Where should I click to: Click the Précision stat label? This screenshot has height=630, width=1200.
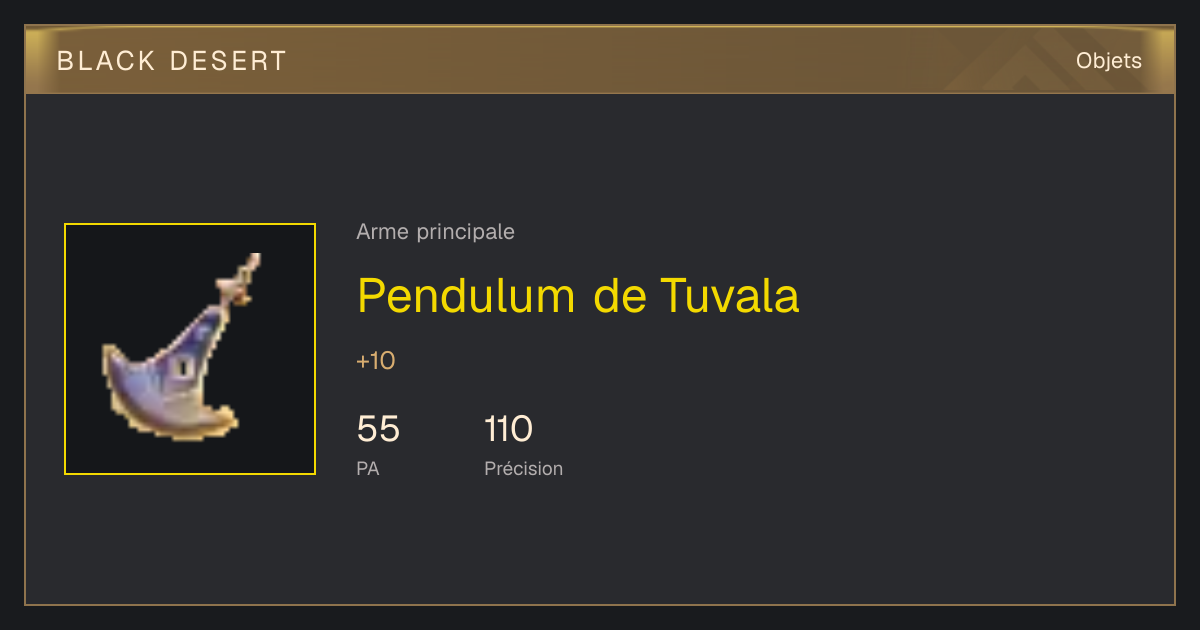click(523, 468)
